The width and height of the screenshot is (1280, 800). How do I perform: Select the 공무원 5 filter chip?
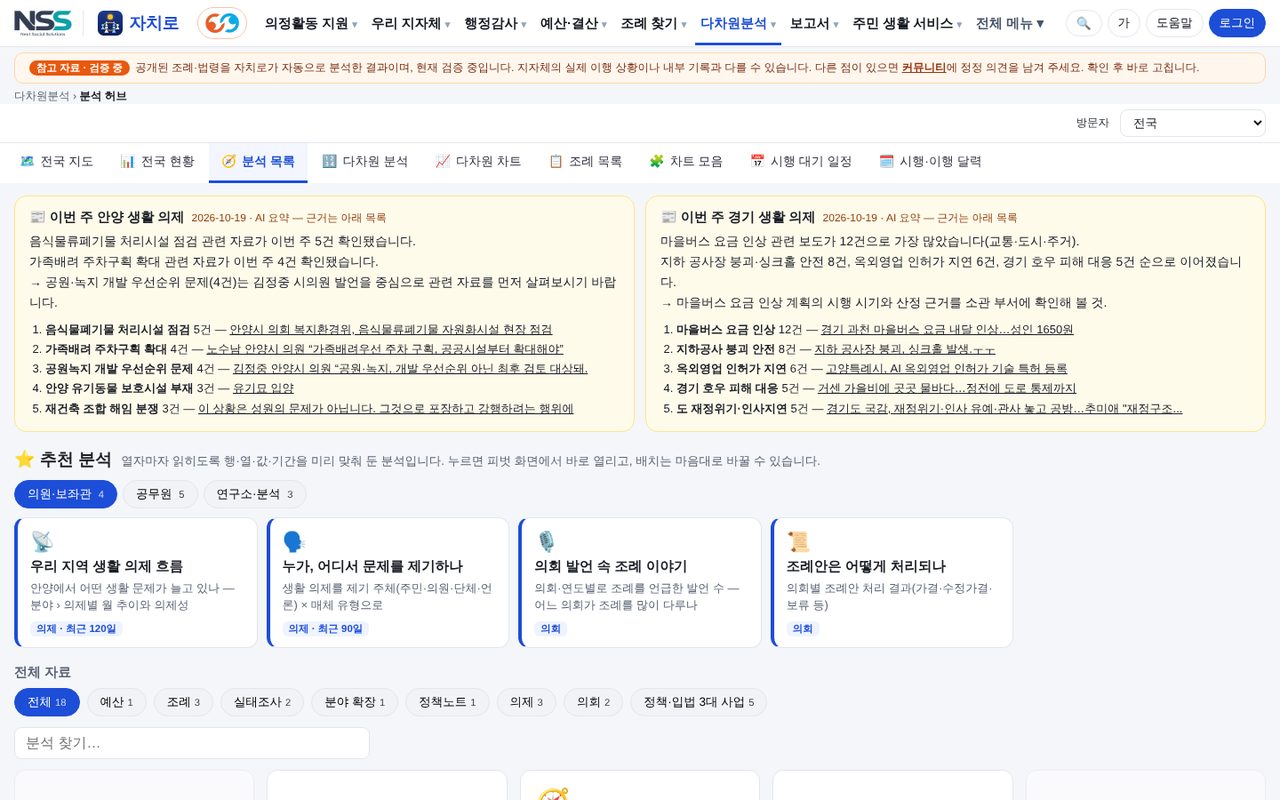tap(160, 494)
